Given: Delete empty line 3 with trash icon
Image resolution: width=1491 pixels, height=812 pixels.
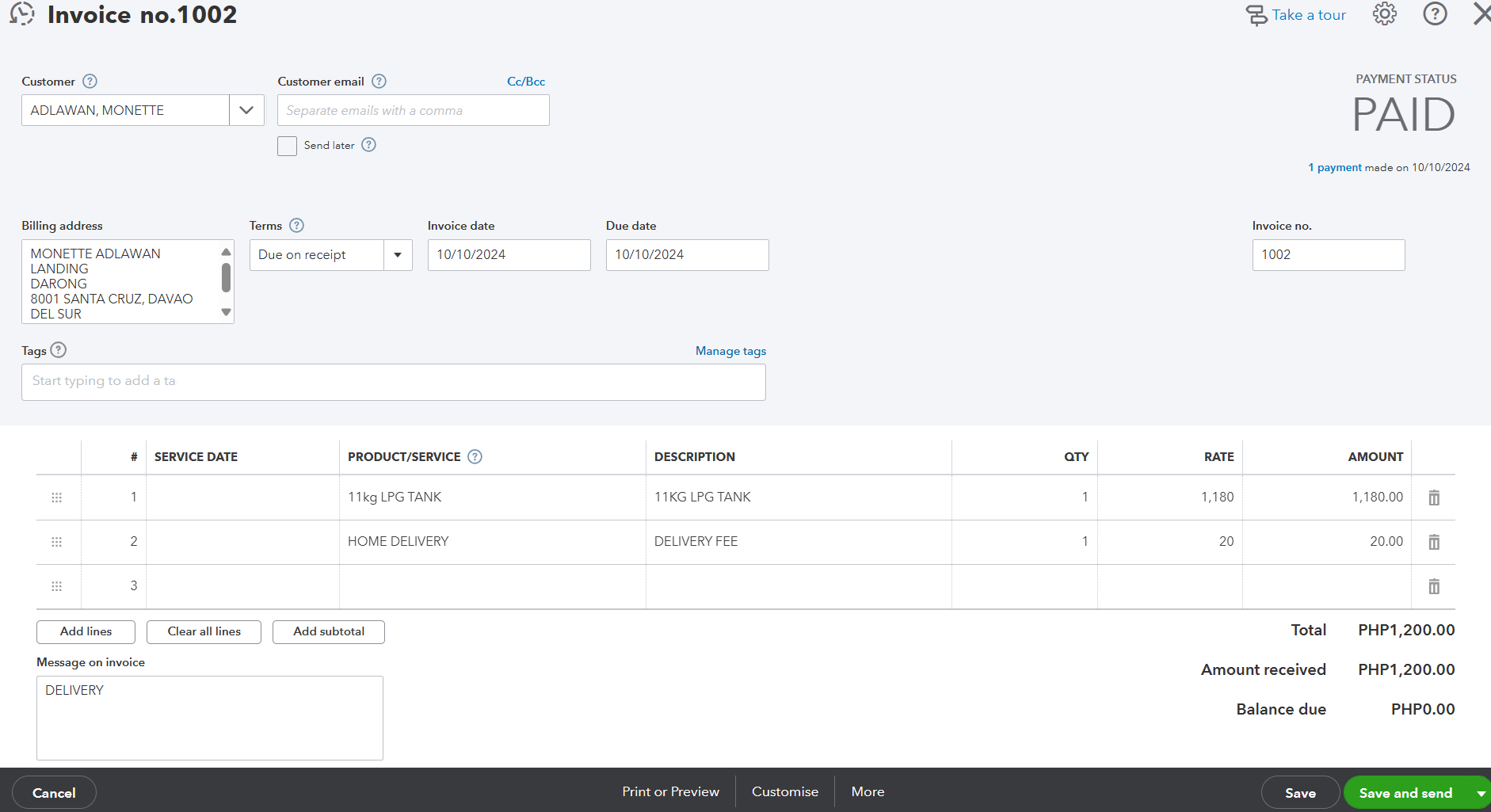Looking at the screenshot, I should [1434, 586].
